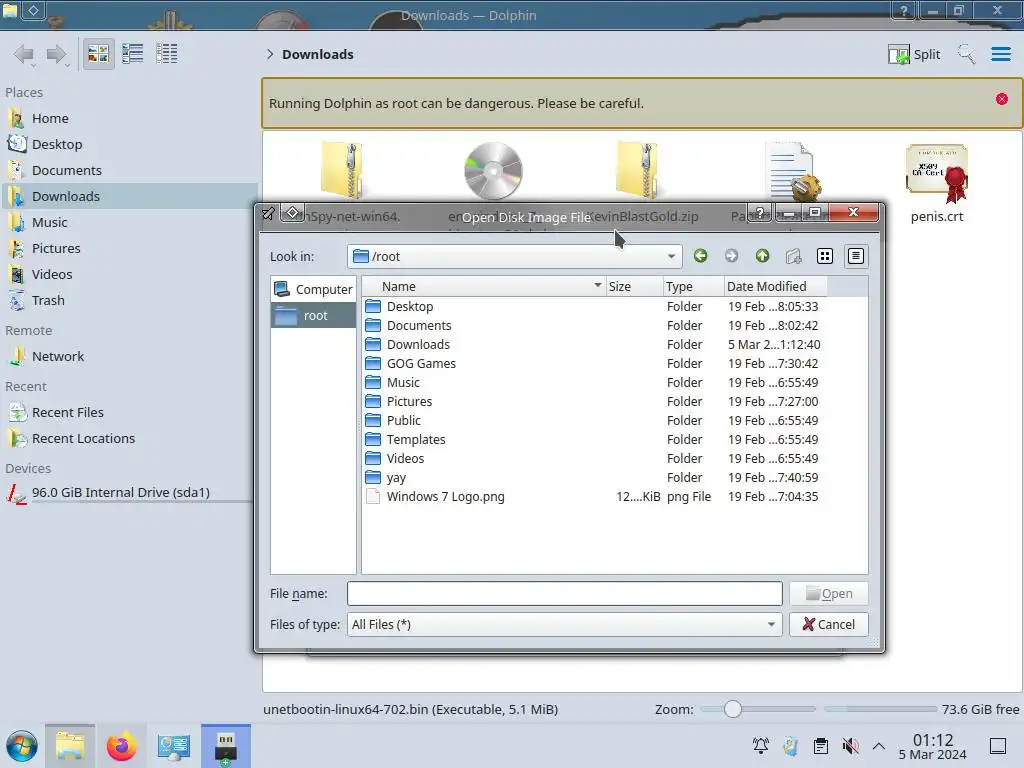
Task: Switch Dolphin to Compact view mode
Action: pyautogui.click(x=133, y=54)
